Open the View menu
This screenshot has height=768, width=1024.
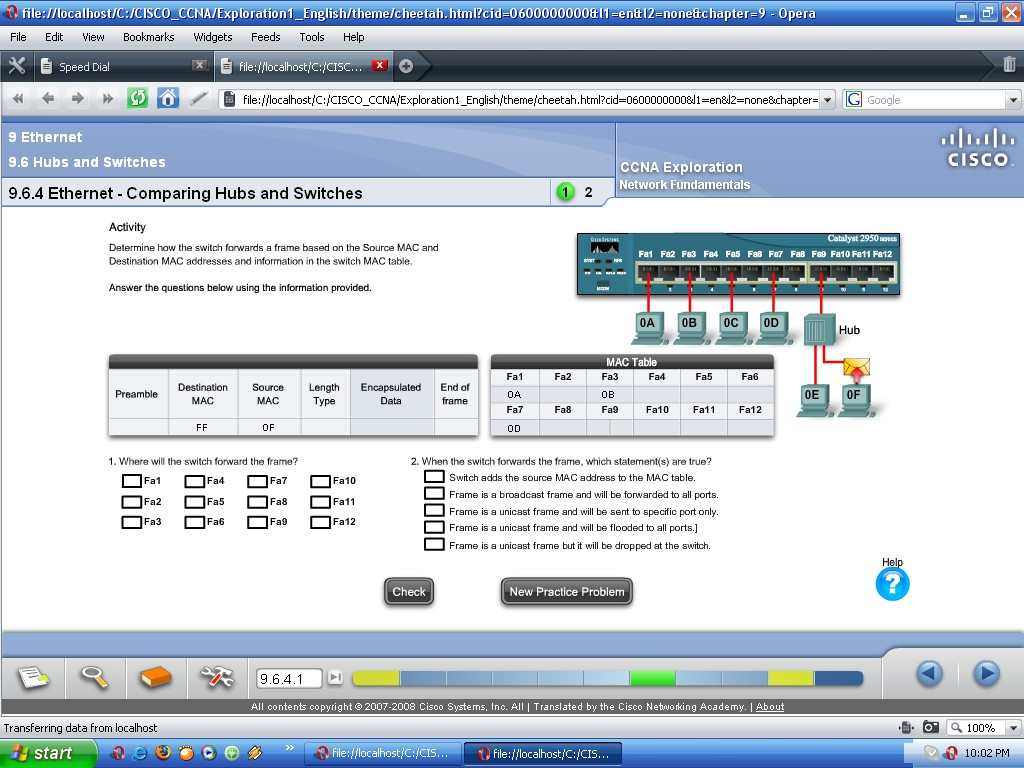93,37
